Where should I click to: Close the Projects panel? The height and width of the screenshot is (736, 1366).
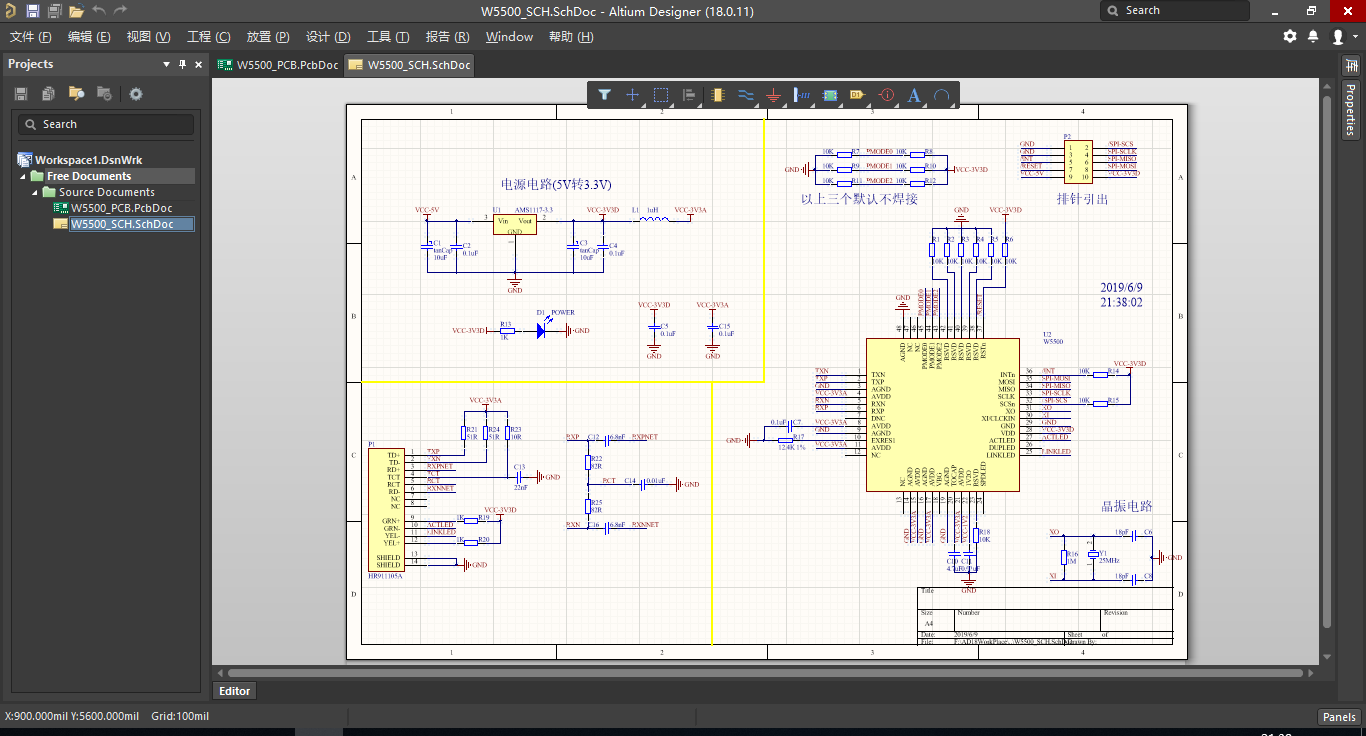pos(198,64)
